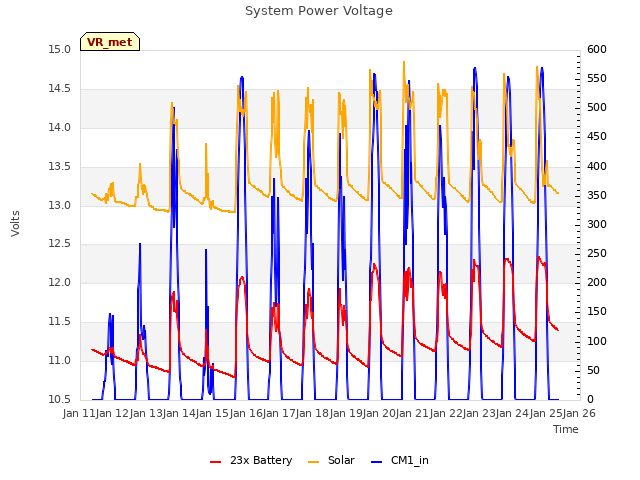Click the VR_met annotation label
640x480 pixels.
[110, 42]
